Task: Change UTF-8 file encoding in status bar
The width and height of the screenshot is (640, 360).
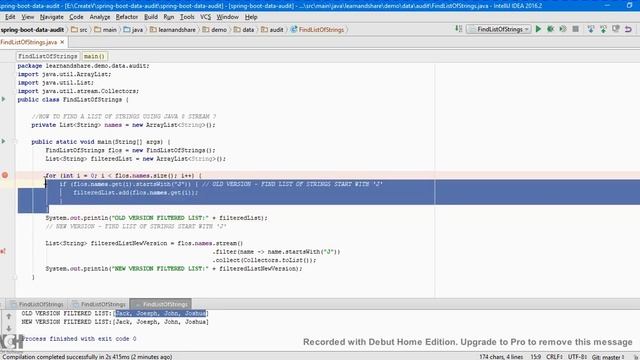Action: pyautogui.click(x=577, y=357)
